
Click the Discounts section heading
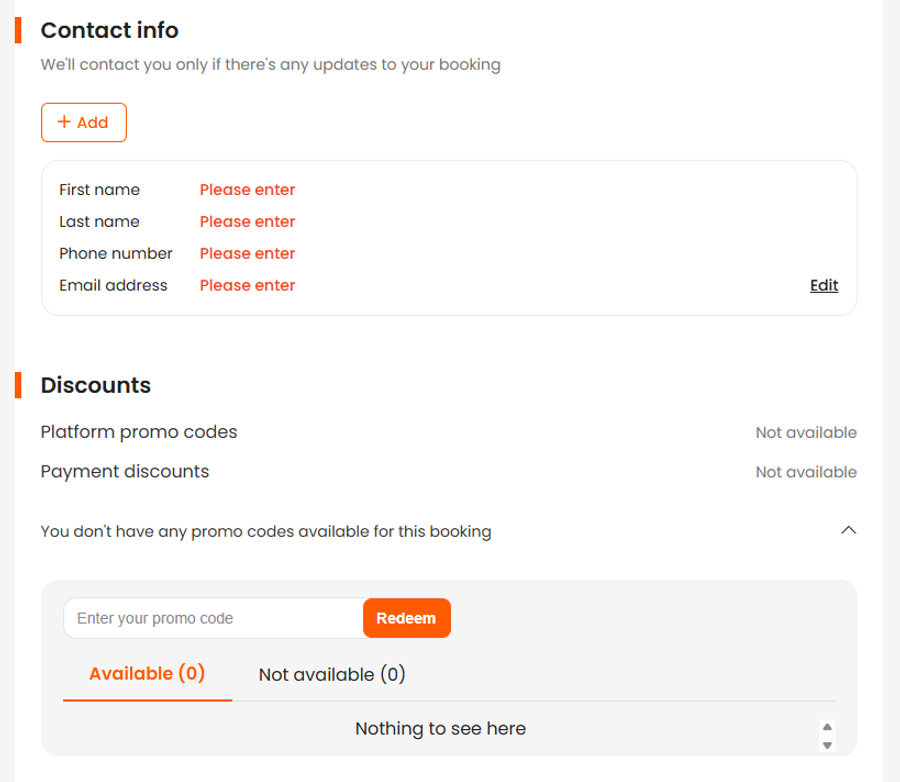(x=96, y=385)
